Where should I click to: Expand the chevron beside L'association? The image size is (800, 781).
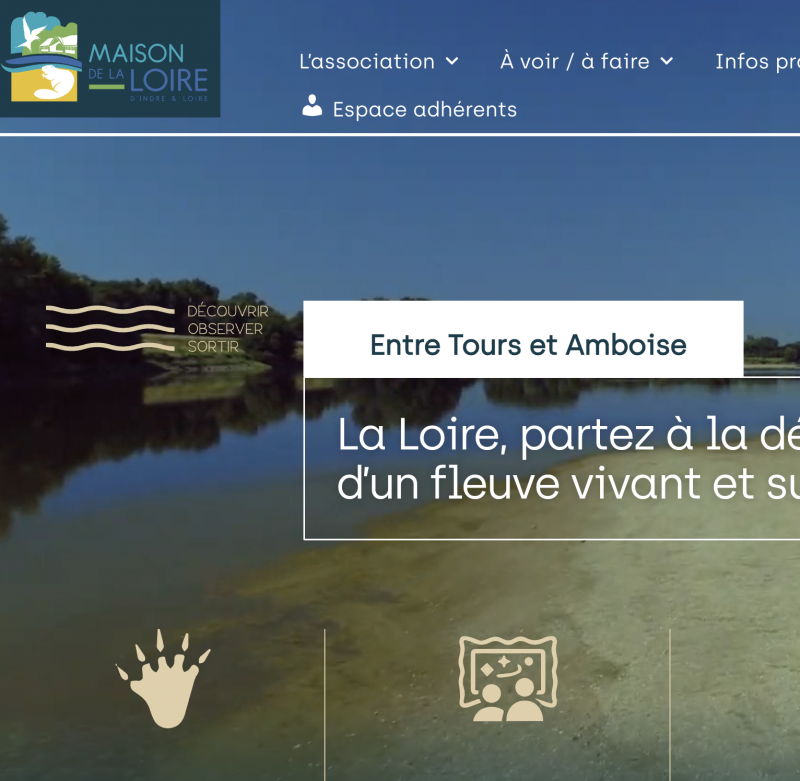click(x=452, y=62)
